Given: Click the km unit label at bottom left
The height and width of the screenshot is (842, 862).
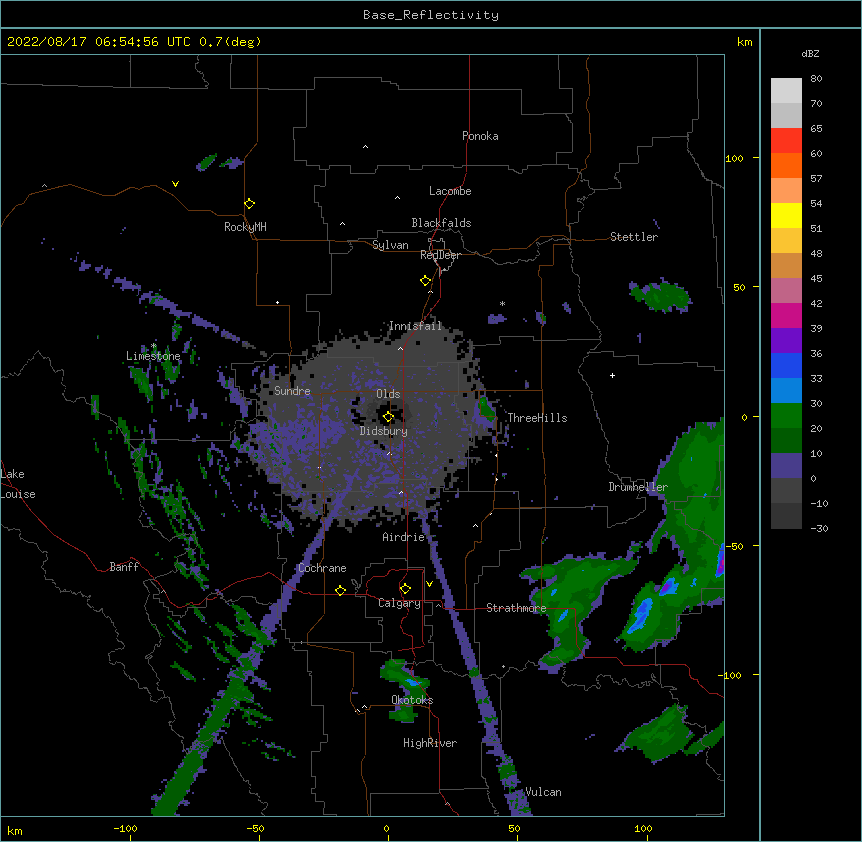Looking at the screenshot, I should tap(15, 830).
